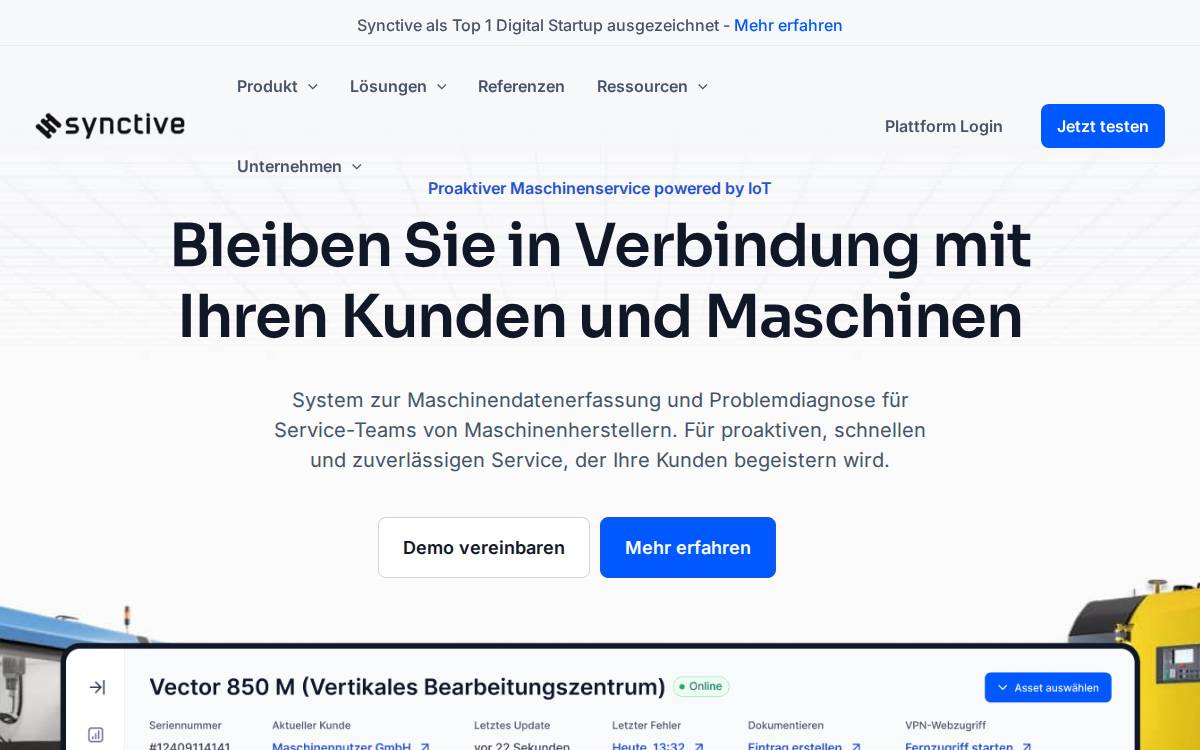Image resolution: width=1200 pixels, height=750 pixels.
Task: Click the Letzter Fehler label
Action: [x=646, y=725]
